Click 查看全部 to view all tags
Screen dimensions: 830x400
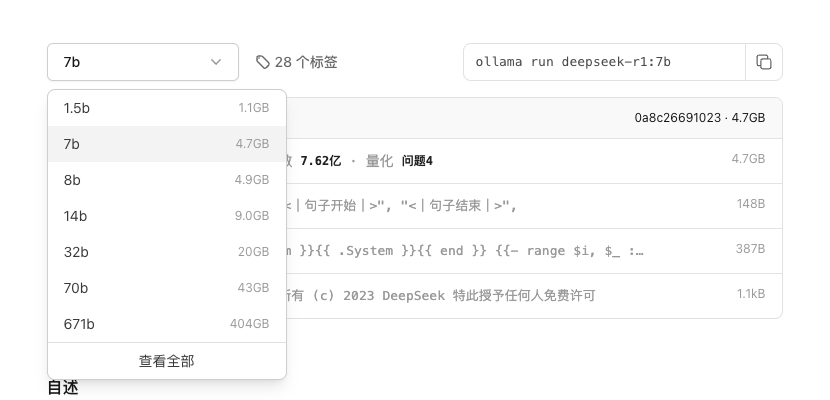166,361
